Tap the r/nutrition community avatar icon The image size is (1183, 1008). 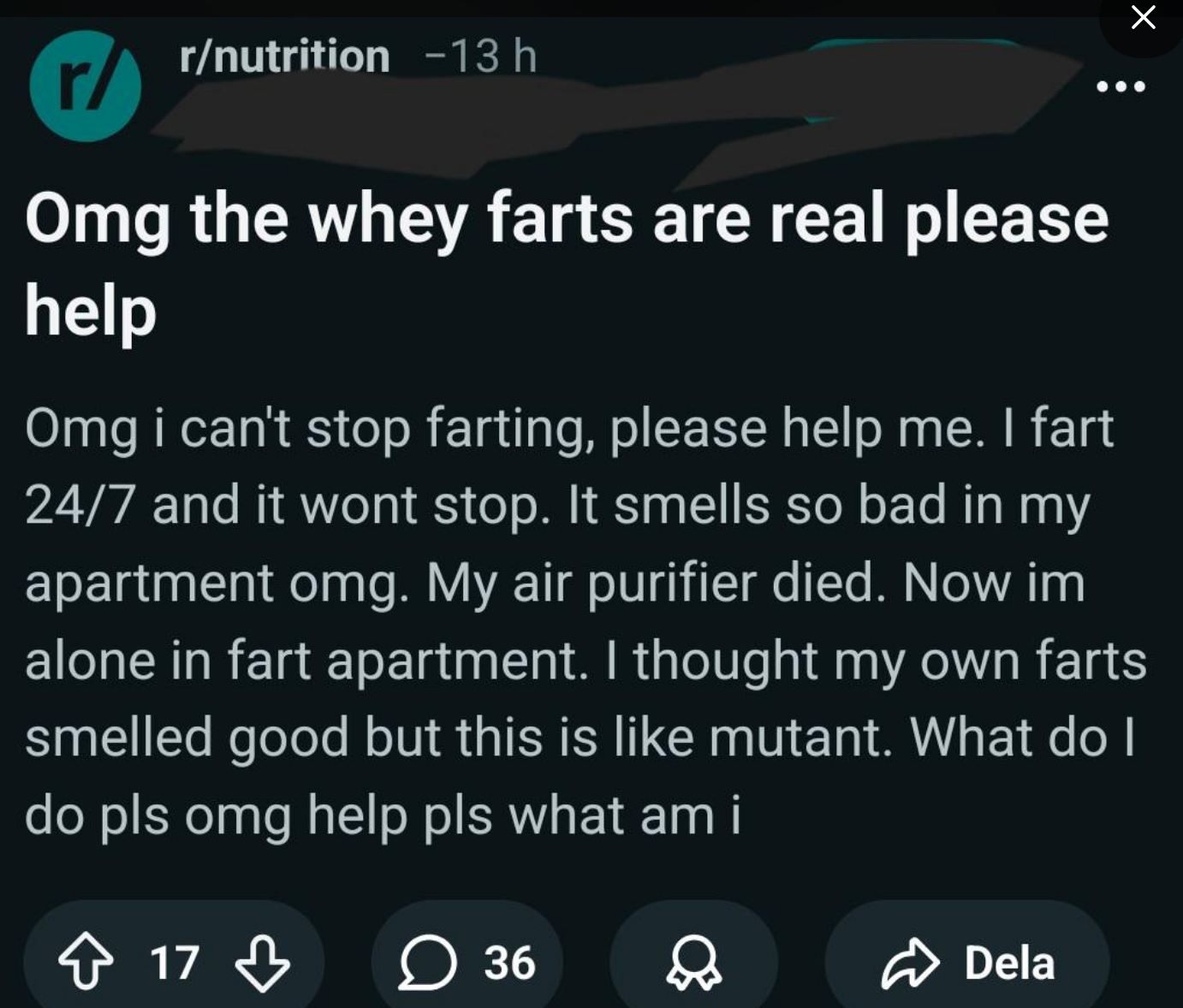85,86
